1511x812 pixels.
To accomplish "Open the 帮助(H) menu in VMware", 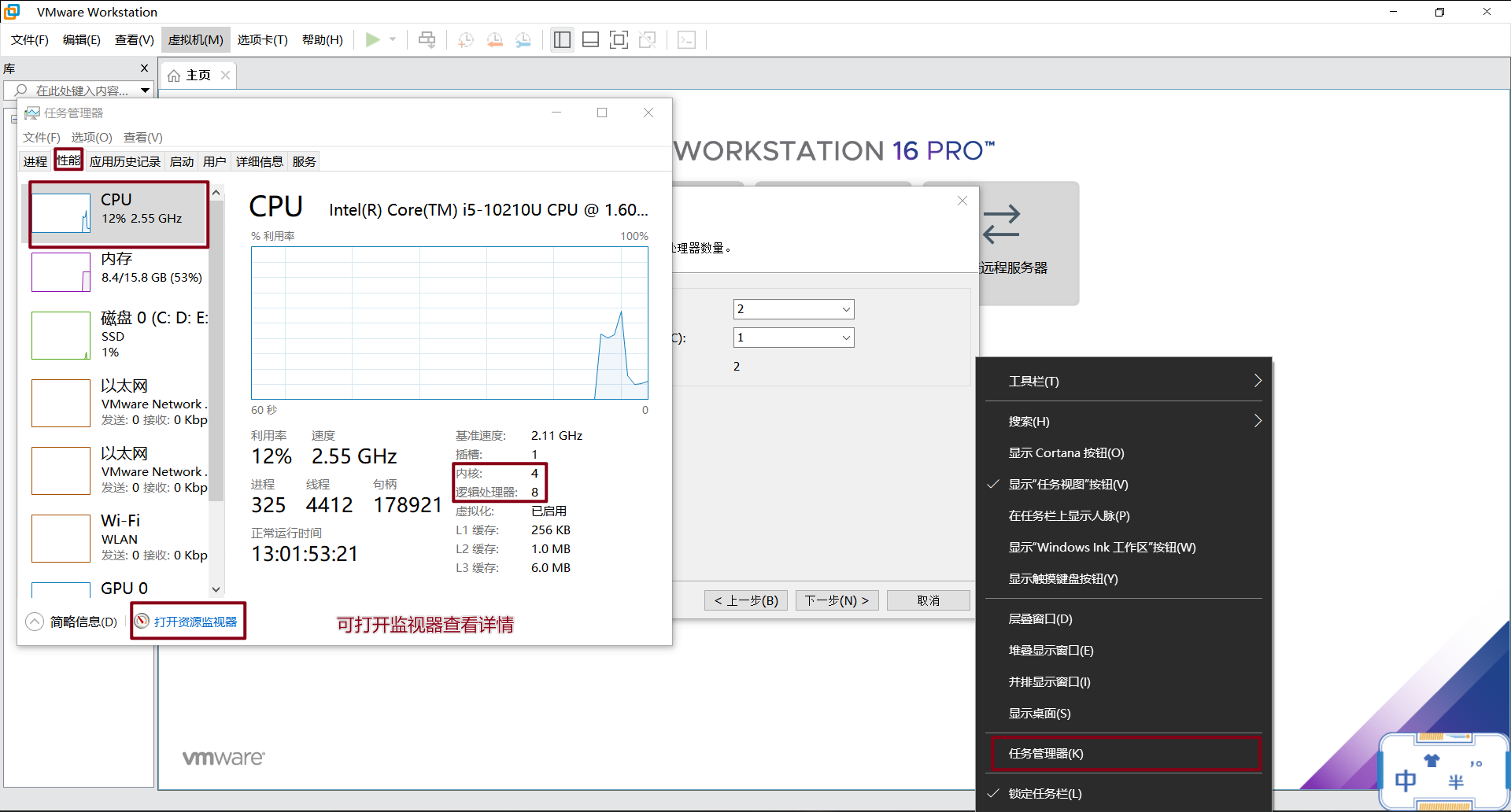I will 322,39.
